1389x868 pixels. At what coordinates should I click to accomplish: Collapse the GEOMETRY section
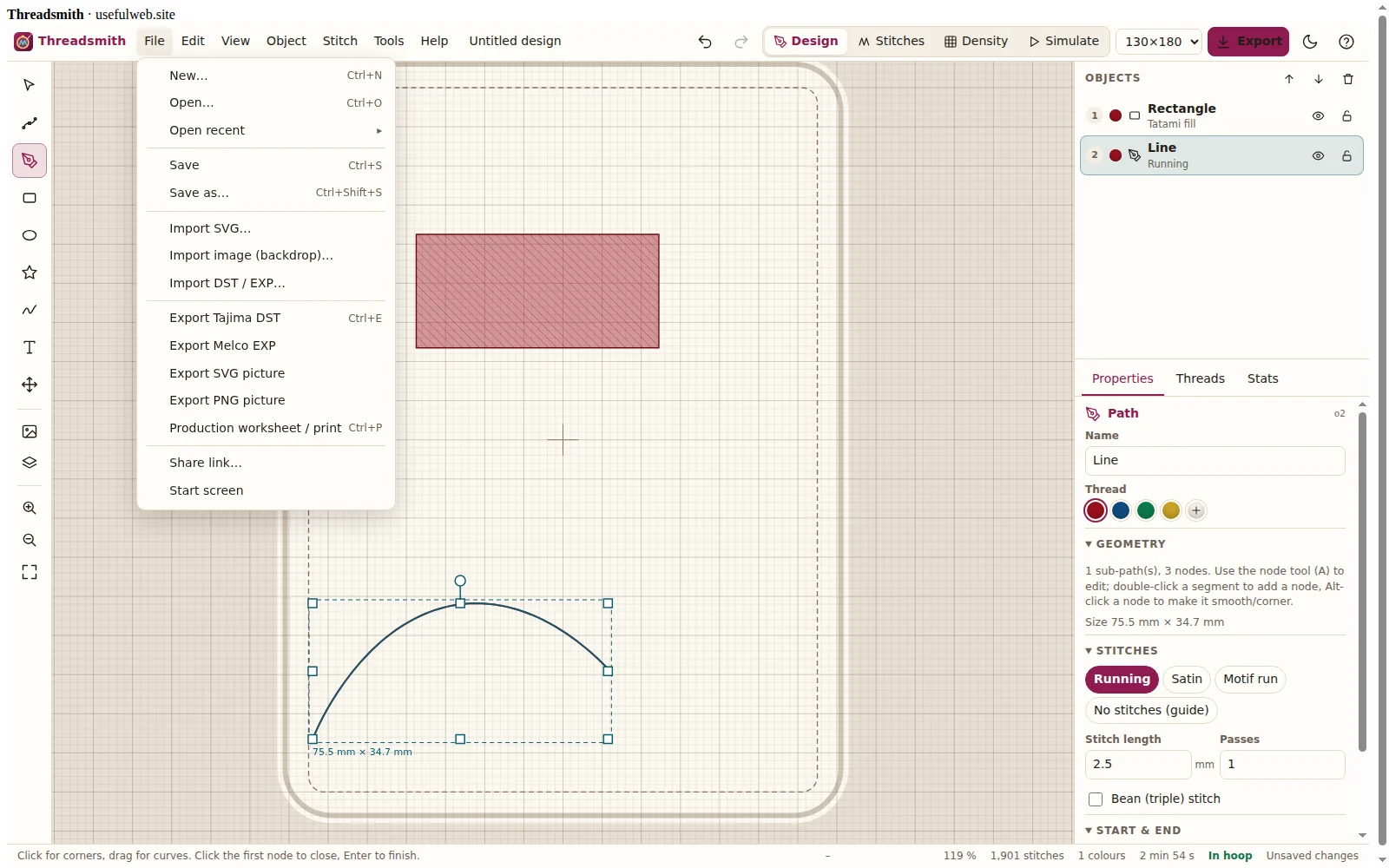1125,544
